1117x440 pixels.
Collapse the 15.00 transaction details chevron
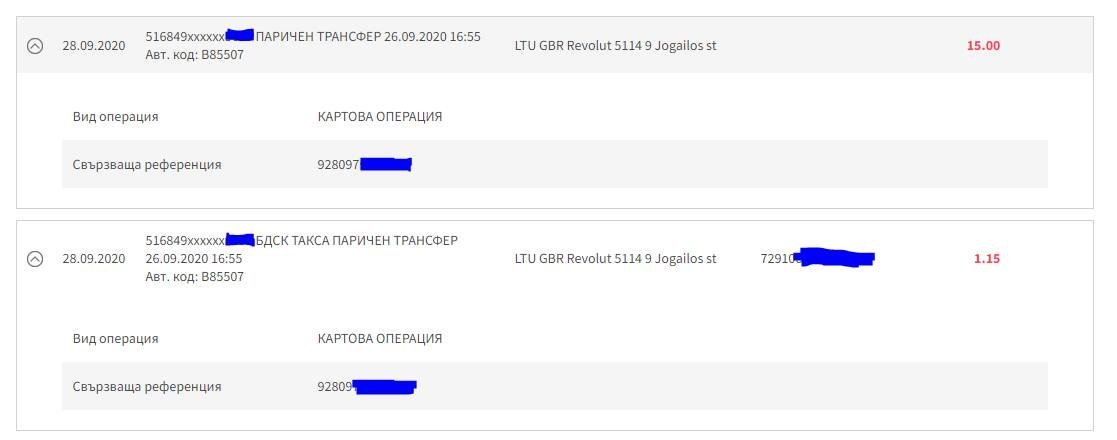(x=35, y=46)
